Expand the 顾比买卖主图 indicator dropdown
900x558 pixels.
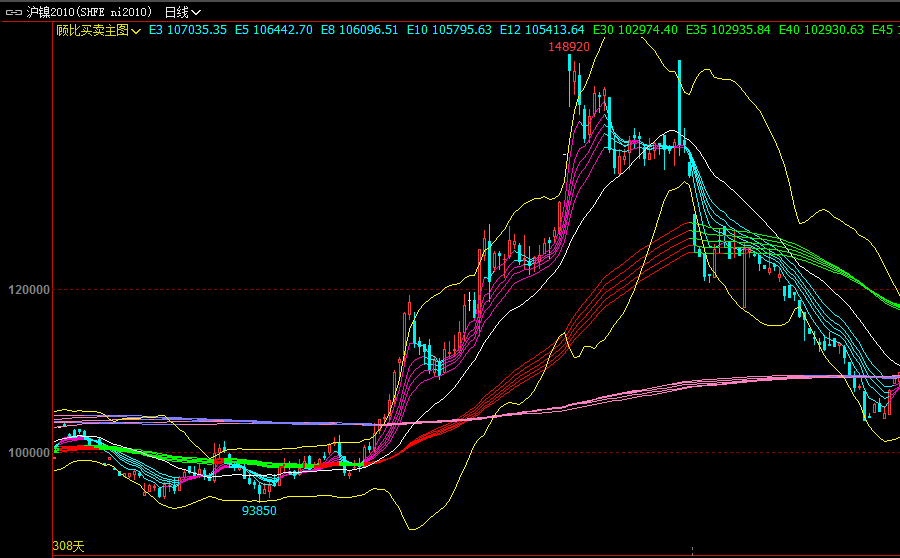point(98,30)
